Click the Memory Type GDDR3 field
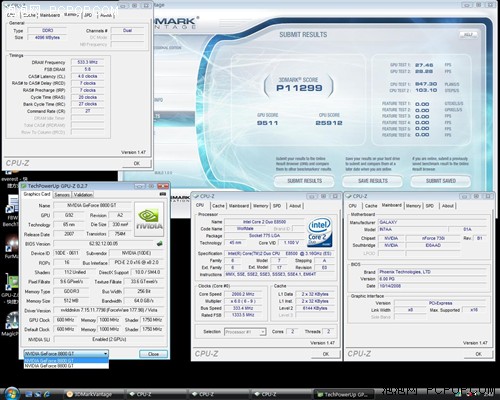Viewport: 500px width, 400px height. pos(71,291)
